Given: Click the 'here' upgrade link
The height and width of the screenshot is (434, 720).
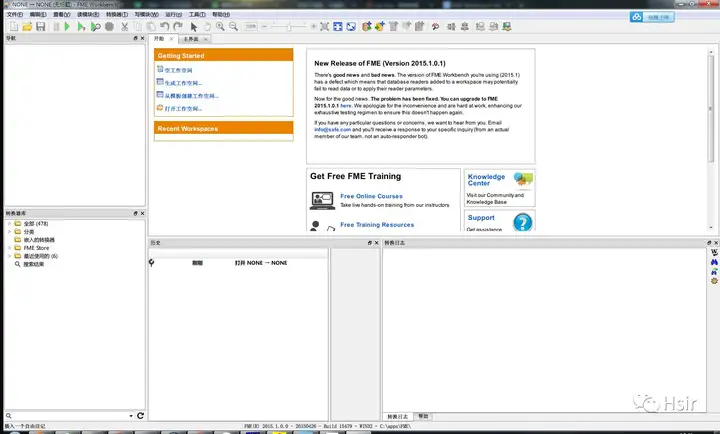Looking at the screenshot, I should [346, 106].
